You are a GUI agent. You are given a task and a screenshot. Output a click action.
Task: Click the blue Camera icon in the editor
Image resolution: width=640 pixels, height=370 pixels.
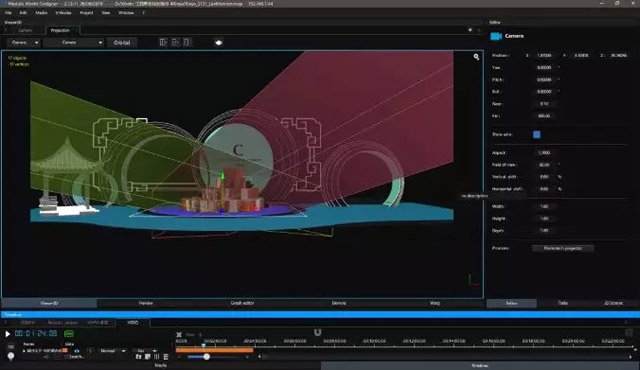[x=496, y=36]
